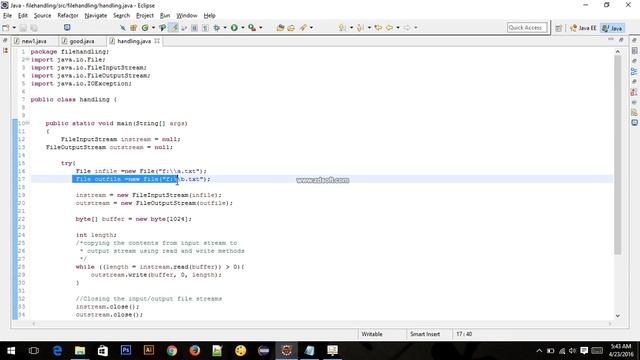640x360 pixels.
Task: Open the Search dropdown arrow
Action: point(311,28)
